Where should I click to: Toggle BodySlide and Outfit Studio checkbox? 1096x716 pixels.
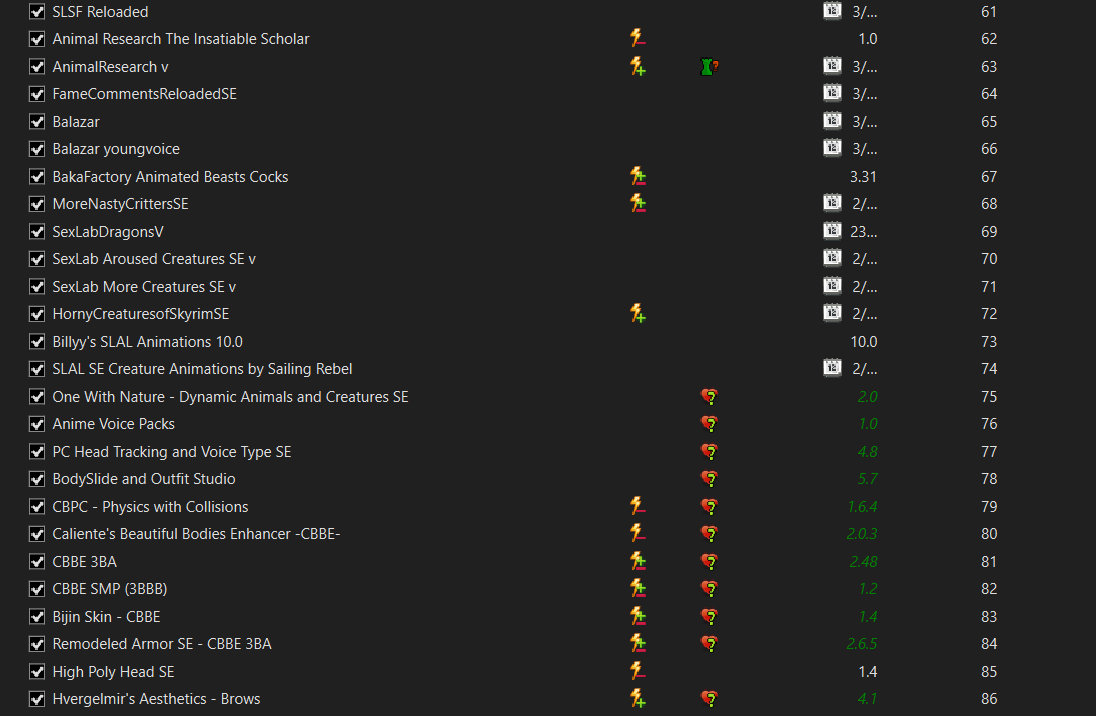click(37, 479)
